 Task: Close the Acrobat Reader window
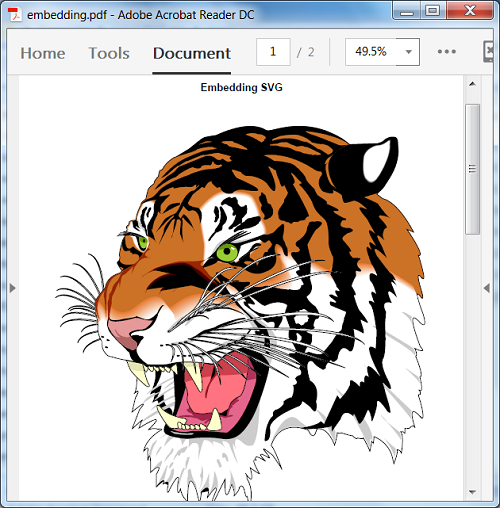pyautogui.click(x=470, y=11)
